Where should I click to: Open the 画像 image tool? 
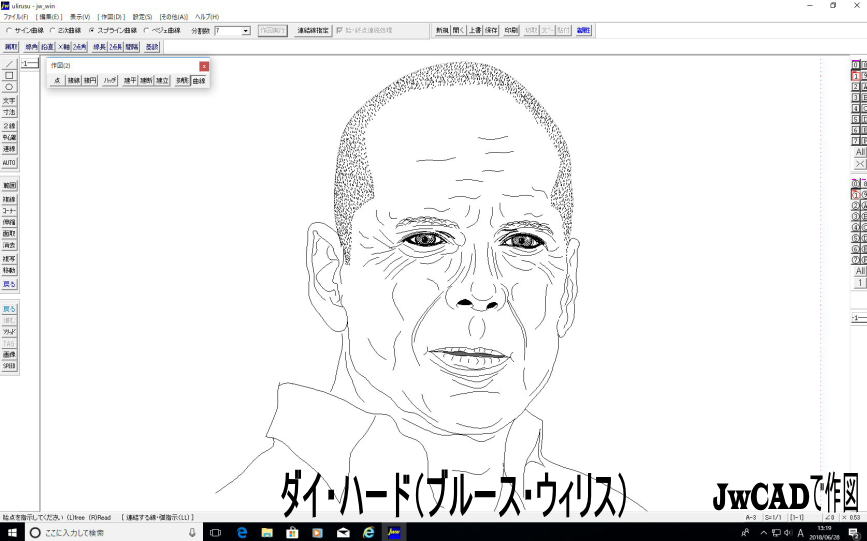click(x=9, y=355)
